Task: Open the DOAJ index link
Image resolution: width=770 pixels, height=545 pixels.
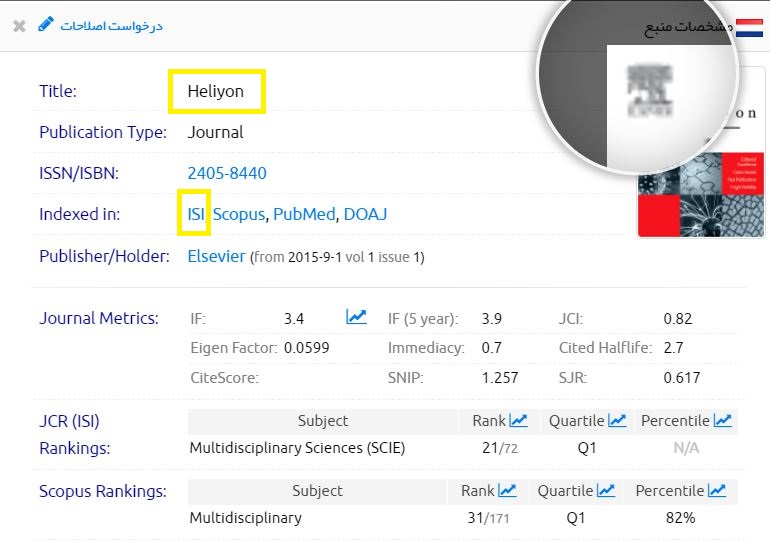Action: pos(365,214)
